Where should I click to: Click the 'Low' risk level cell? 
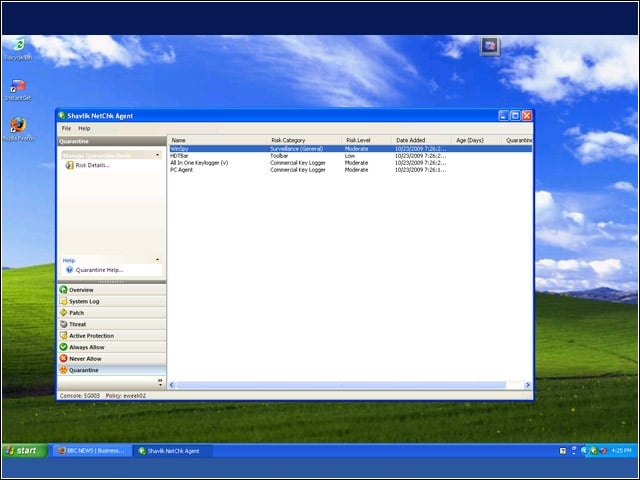350,156
